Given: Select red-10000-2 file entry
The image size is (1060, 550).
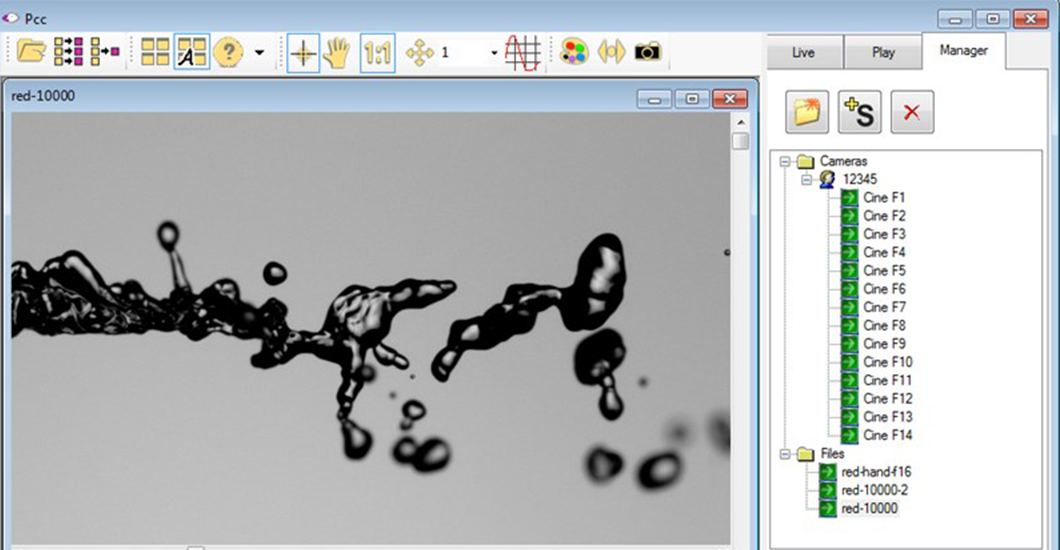Looking at the screenshot, I should pyautogui.click(x=875, y=491).
